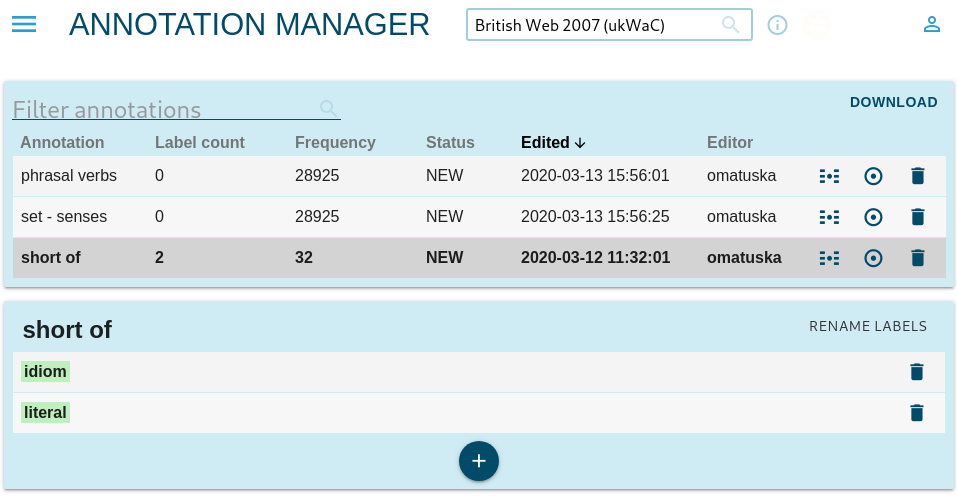Click the corpus info icon
Image resolution: width=957 pixels, height=497 pixels.
[x=777, y=25]
